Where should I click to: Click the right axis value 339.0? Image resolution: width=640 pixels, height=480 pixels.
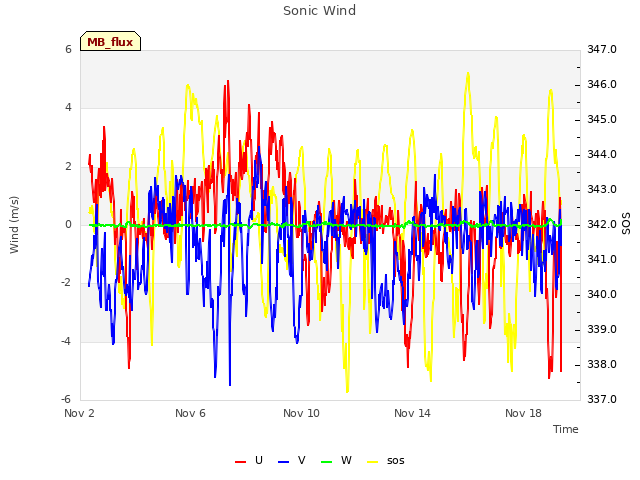pyautogui.click(x=602, y=329)
